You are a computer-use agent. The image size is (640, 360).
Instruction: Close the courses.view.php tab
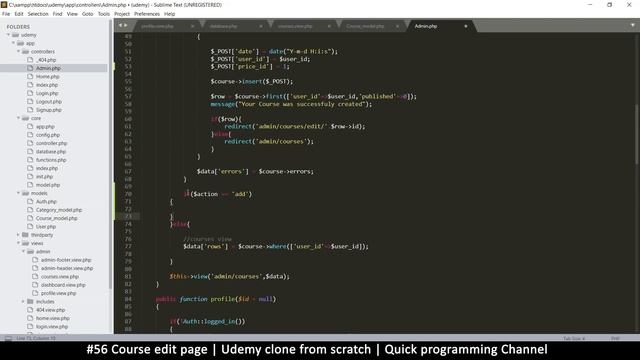[329, 26]
